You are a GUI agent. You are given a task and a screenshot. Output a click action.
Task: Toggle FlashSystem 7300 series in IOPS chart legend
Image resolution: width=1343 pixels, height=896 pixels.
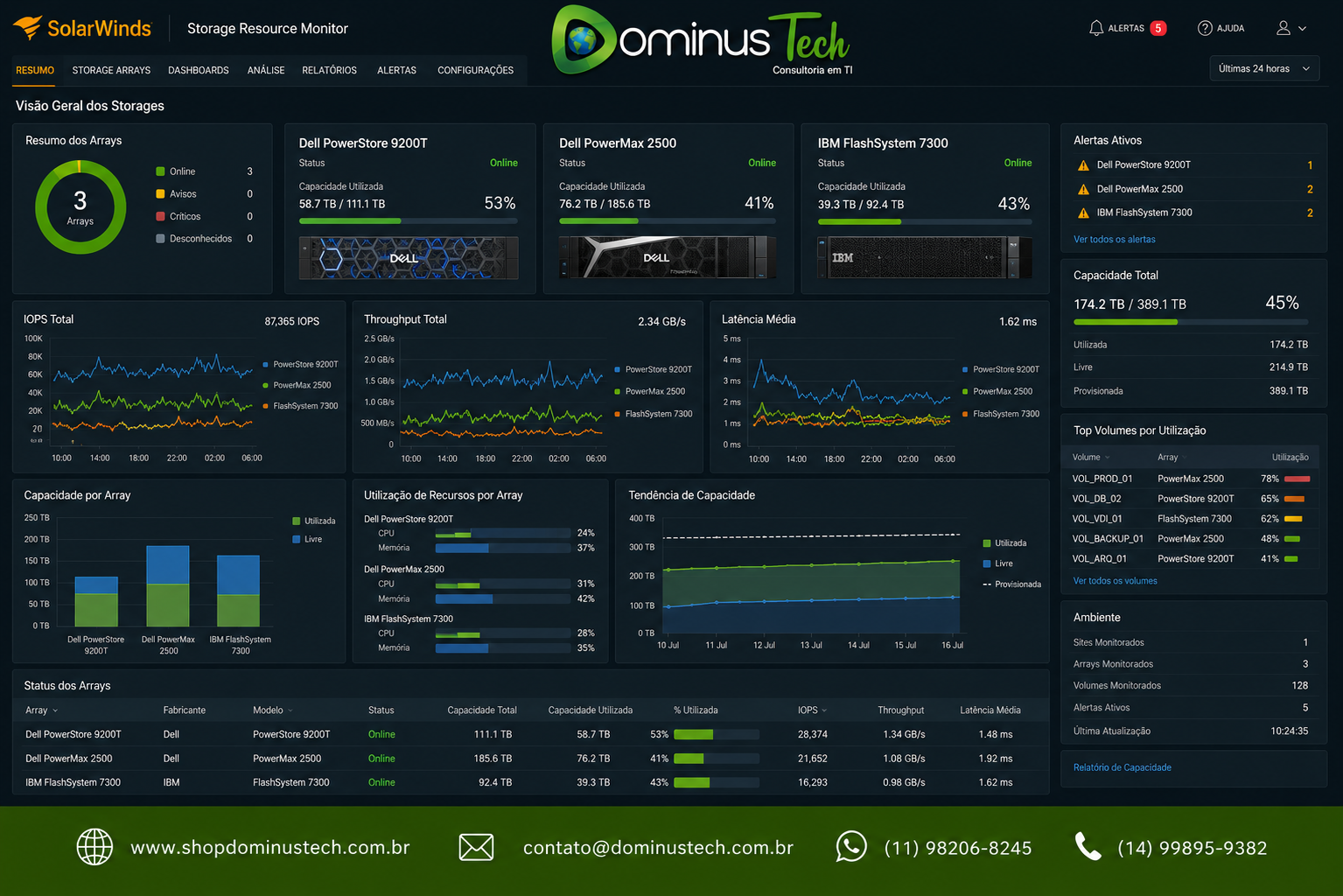300,406
